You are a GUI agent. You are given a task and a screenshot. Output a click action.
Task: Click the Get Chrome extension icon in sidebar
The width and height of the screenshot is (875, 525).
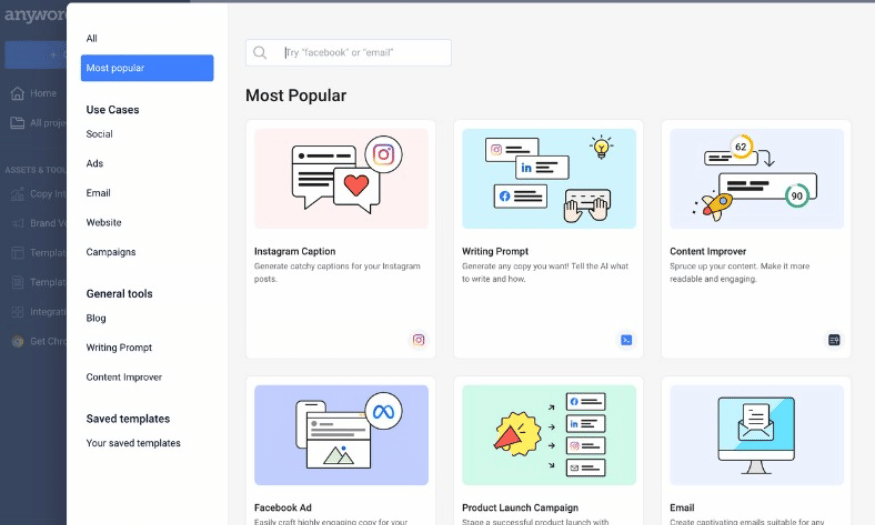[x=18, y=341]
